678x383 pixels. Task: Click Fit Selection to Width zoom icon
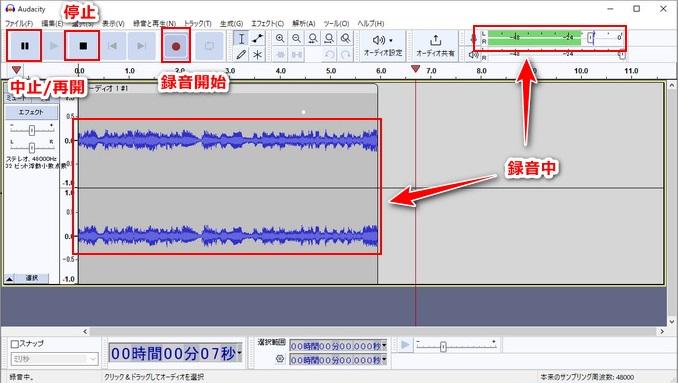pyautogui.click(x=313, y=38)
